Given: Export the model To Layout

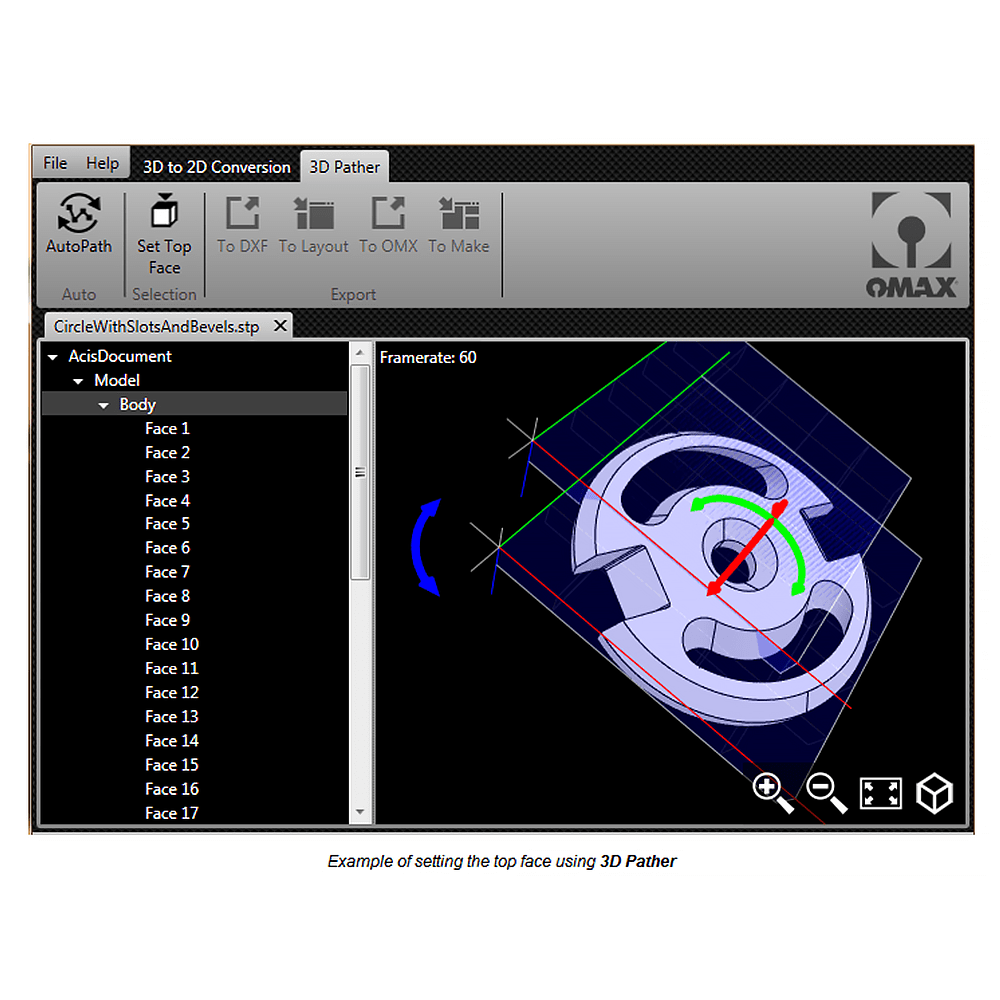Looking at the screenshot, I should coord(313,223).
